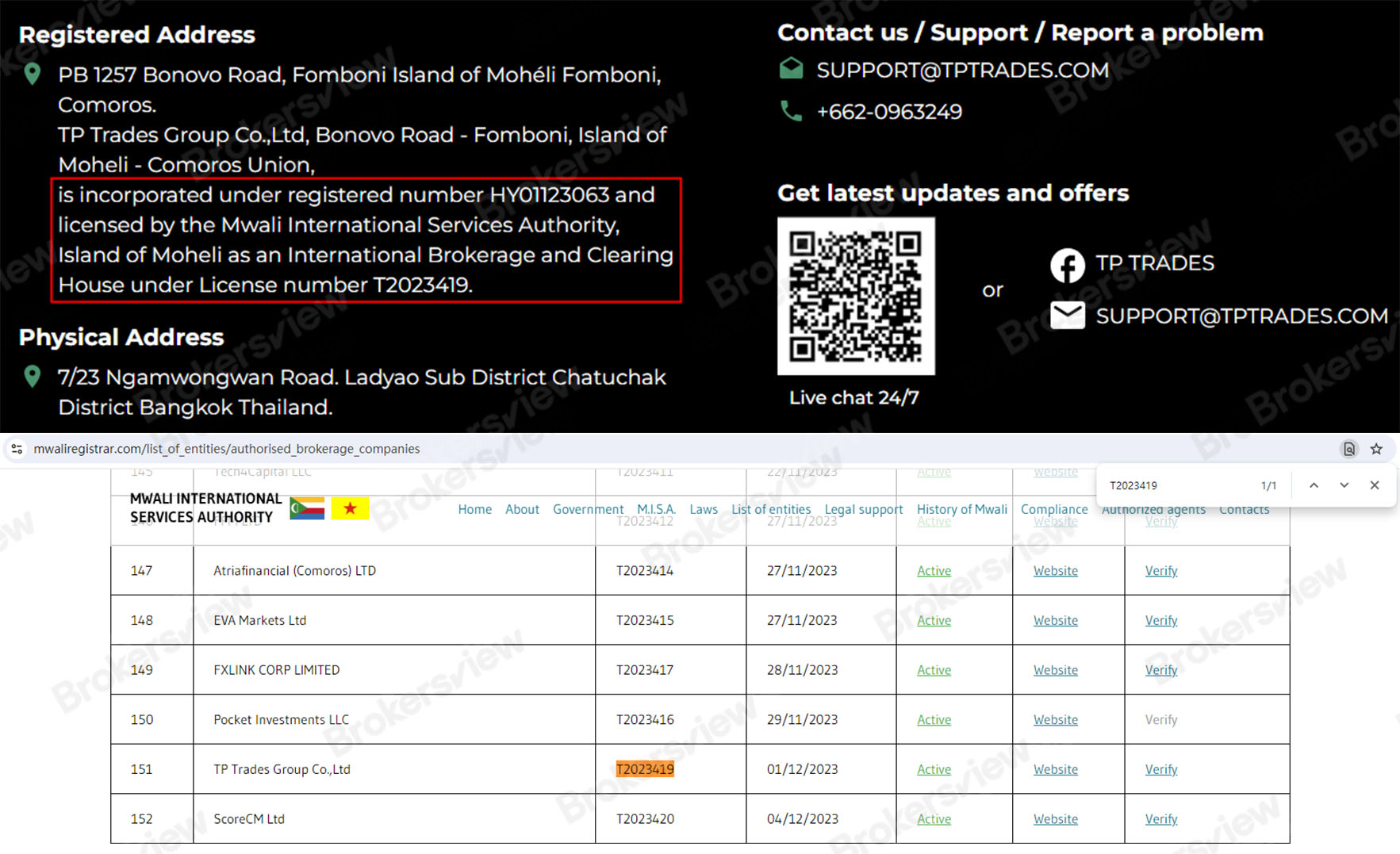
Task: Click the 04/12/2023 date cell
Action: [x=802, y=819]
